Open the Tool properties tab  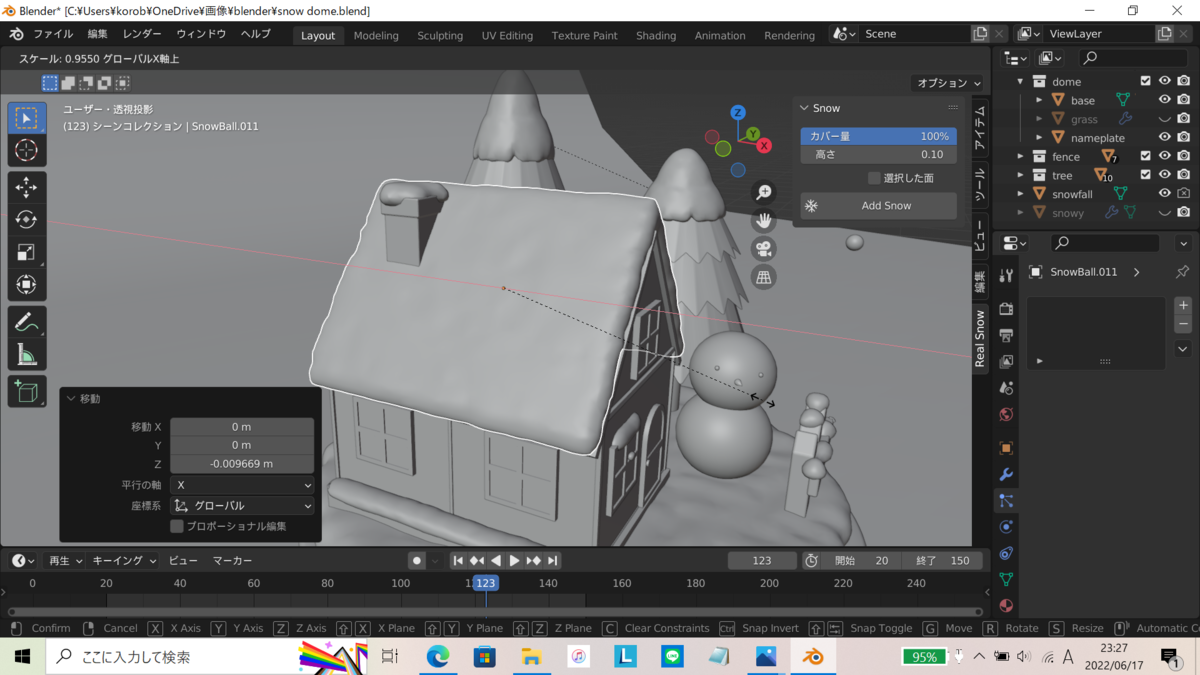click(x=1006, y=274)
